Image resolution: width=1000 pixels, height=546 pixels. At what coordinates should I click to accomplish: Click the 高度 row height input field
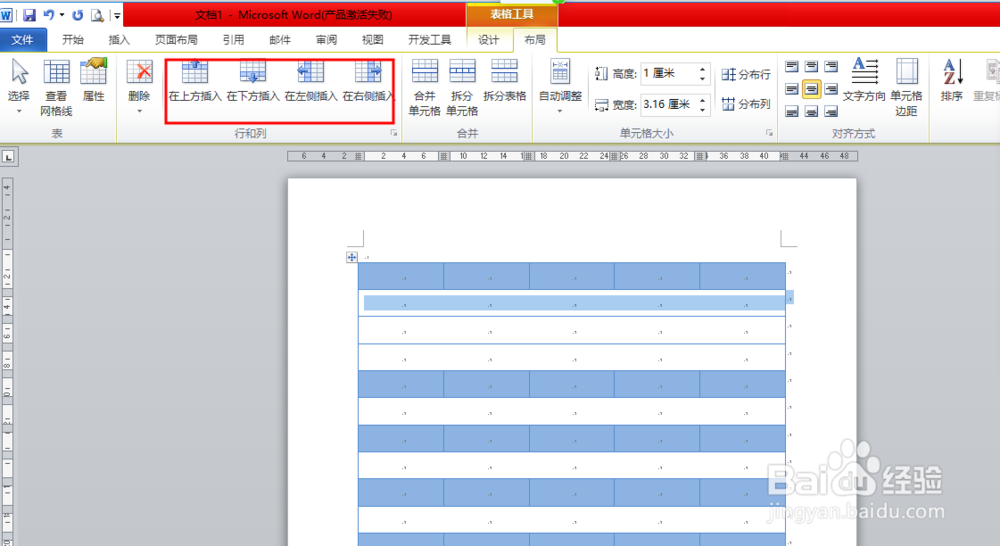[668, 73]
